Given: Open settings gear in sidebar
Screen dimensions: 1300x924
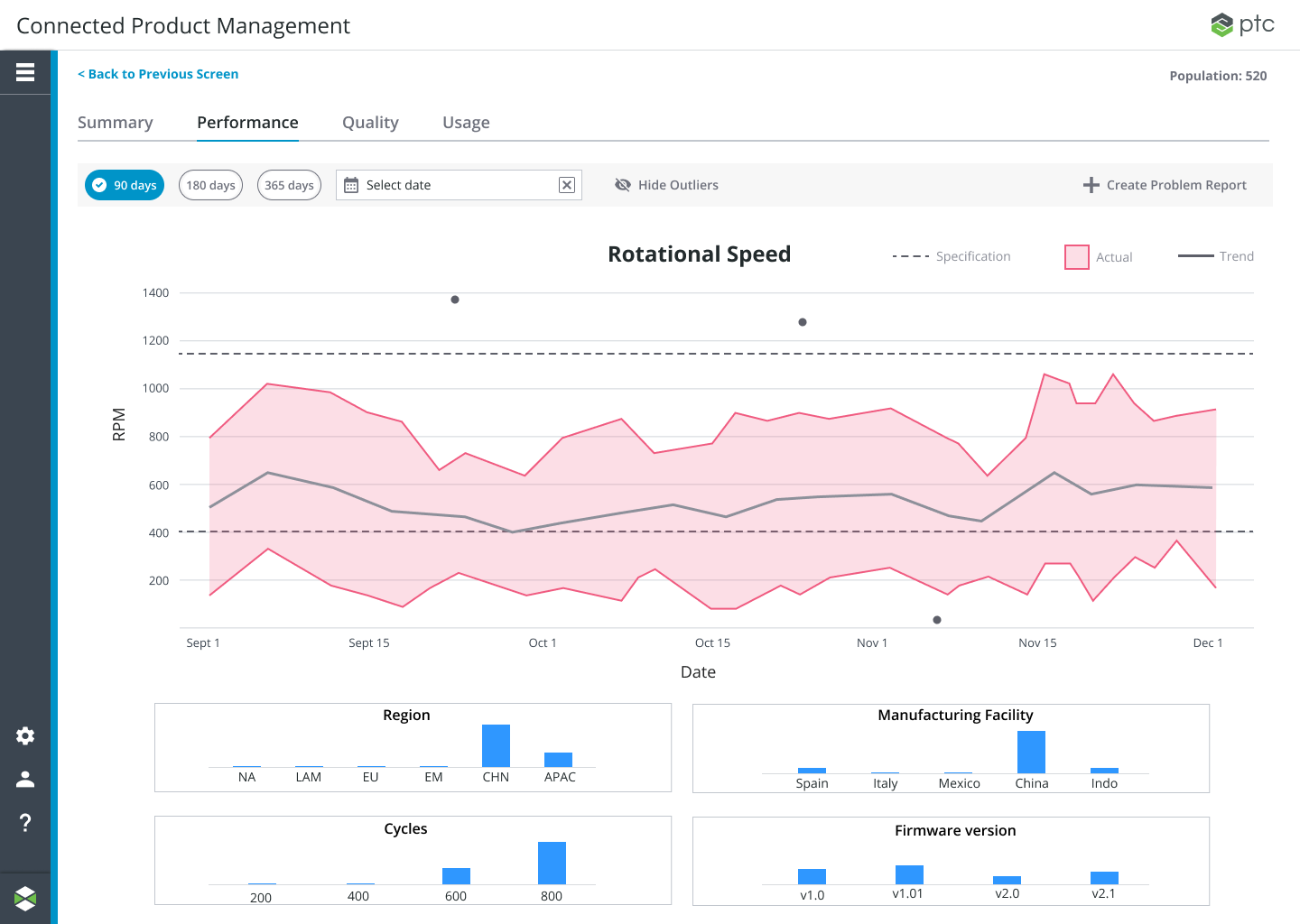Looking at the screenshot, I should [x=25, y=735].
